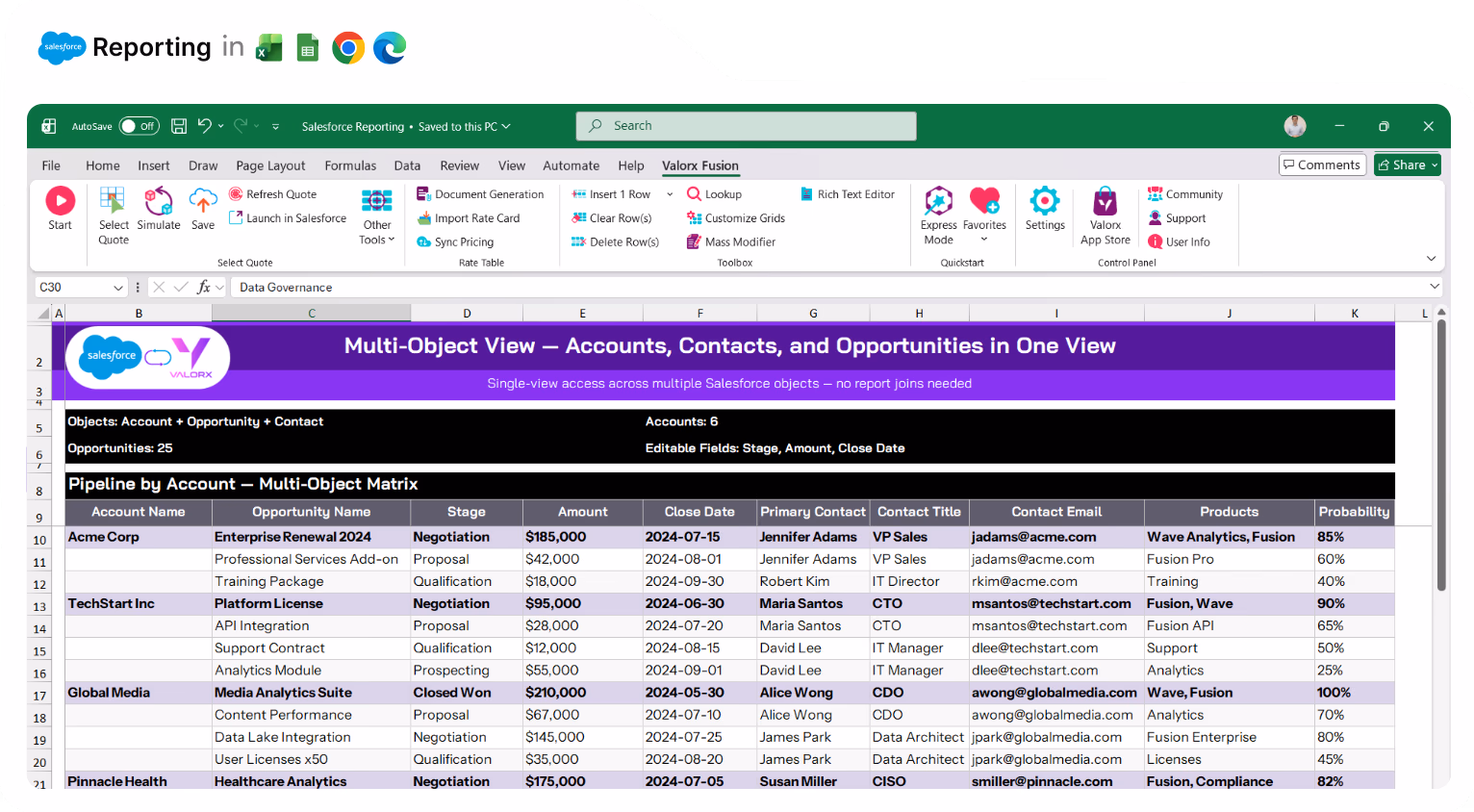Image resolution: width=1474 pixels, height=812 pixels.
Task: Click the Launch in Salesforce button
Action: pyautogui.click(x=287, y=217)
